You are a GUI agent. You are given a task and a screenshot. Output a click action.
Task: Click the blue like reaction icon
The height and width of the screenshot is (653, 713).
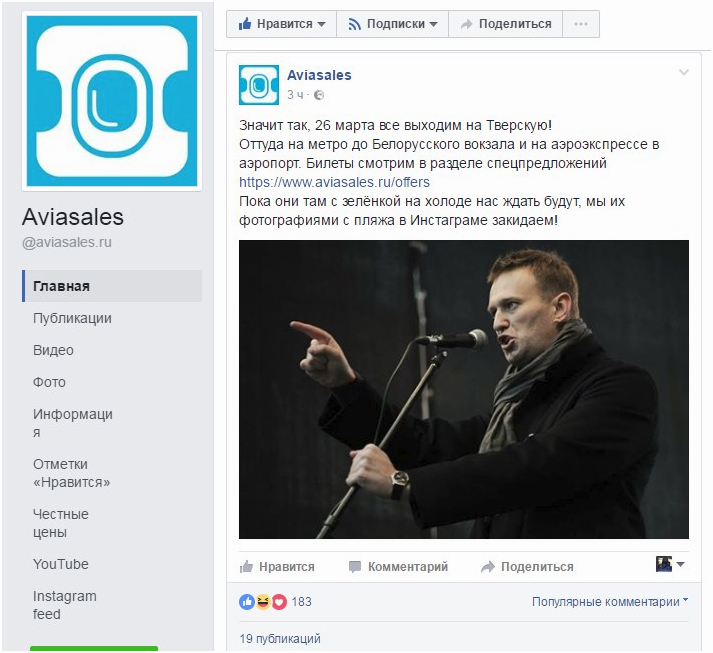pos(247,602)
